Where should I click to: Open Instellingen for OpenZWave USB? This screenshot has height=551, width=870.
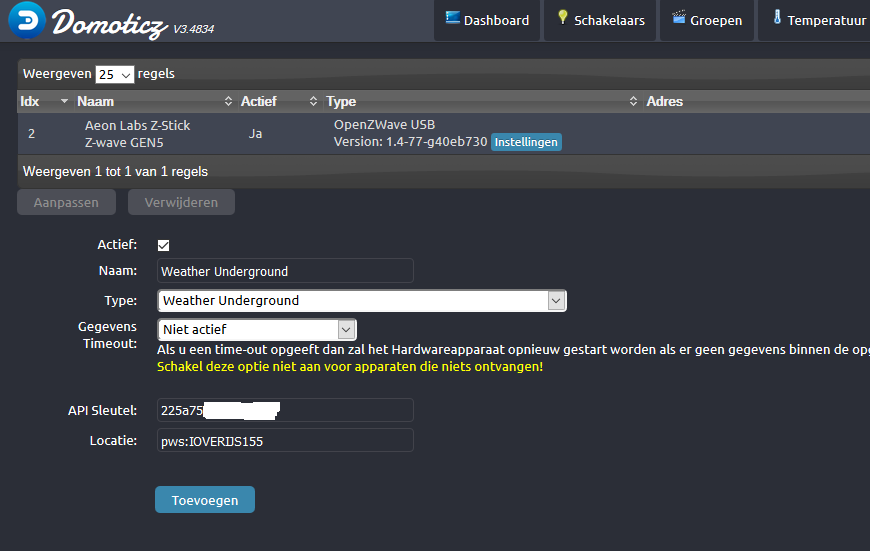point(526,142)
